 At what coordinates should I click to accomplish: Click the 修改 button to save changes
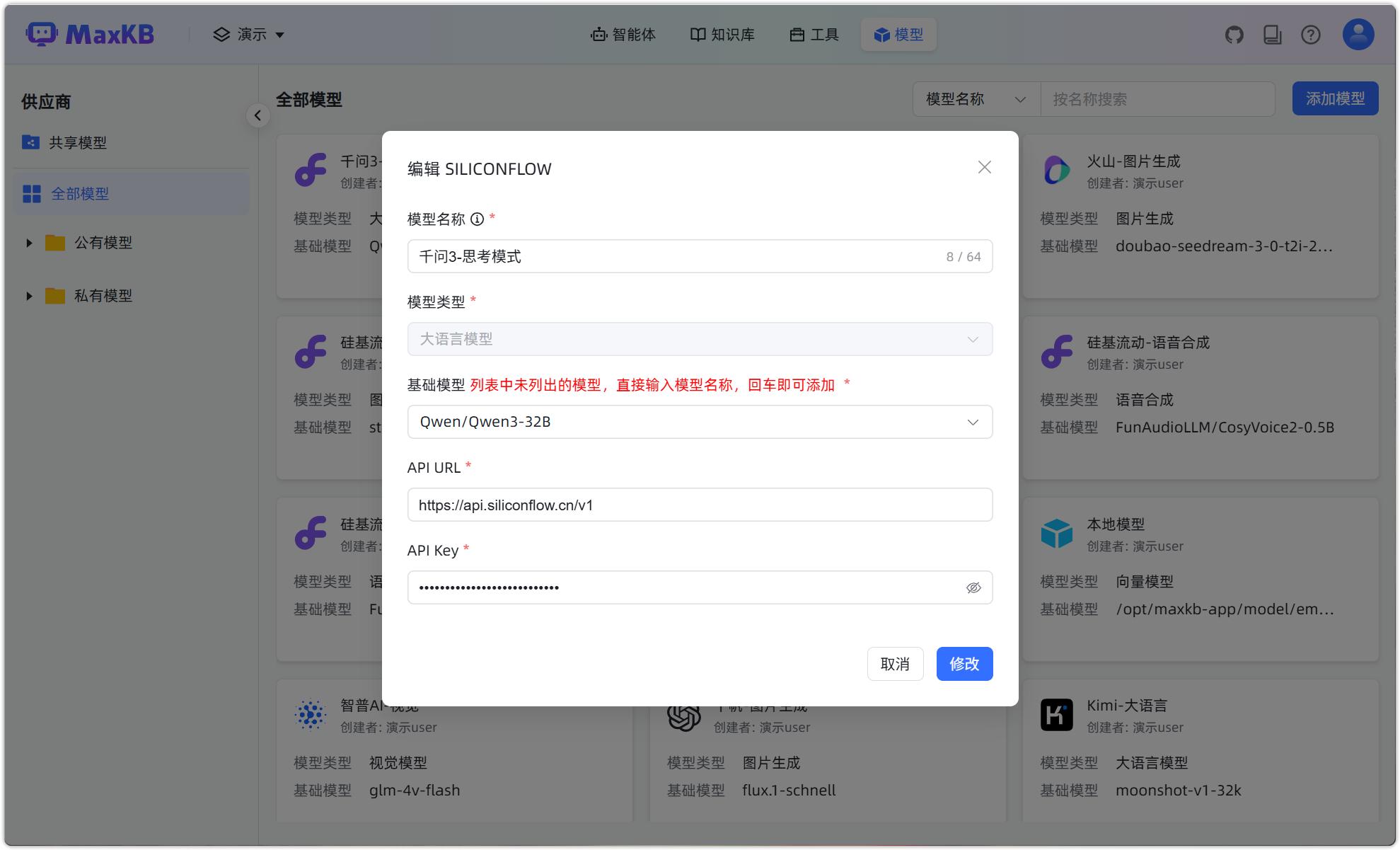[964, 664]
